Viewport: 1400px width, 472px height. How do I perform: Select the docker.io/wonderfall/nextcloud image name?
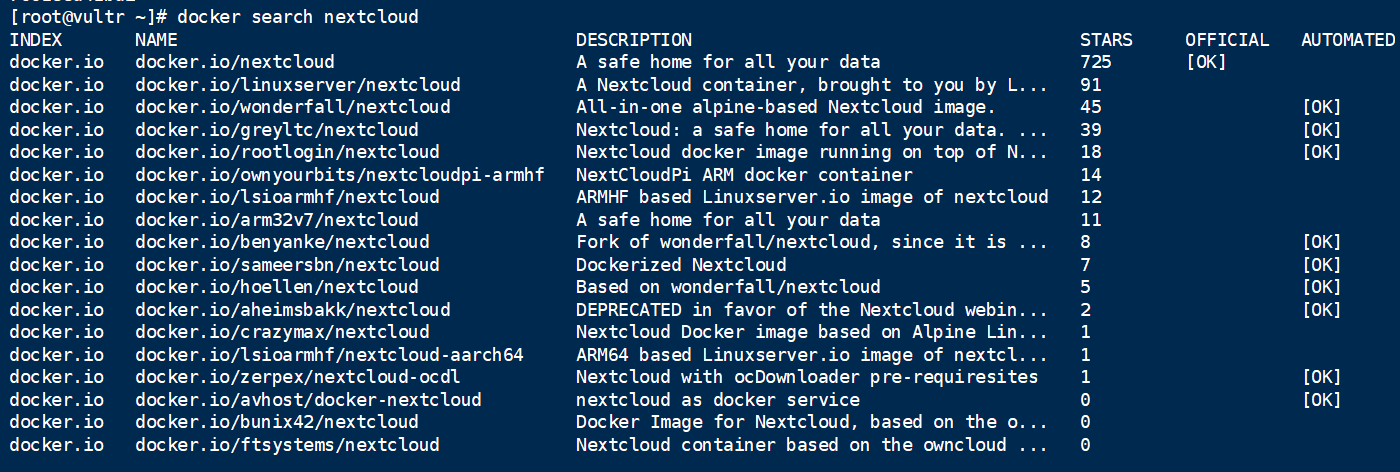point(293,107)
